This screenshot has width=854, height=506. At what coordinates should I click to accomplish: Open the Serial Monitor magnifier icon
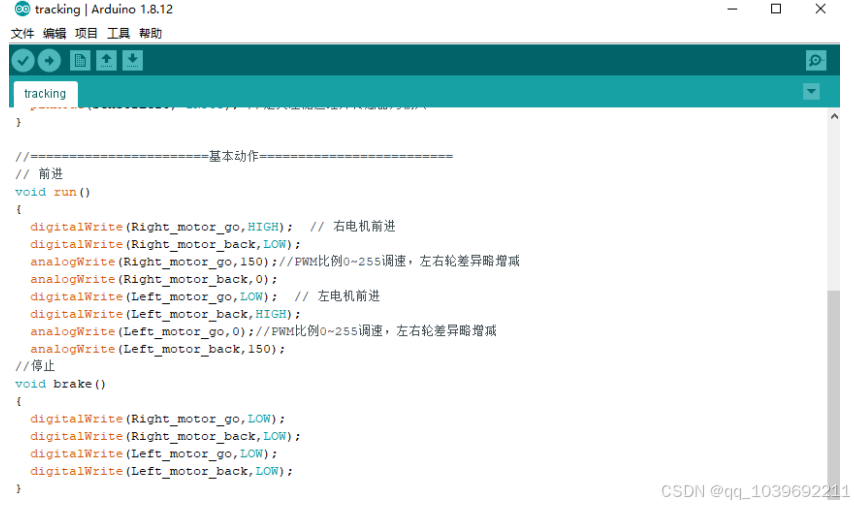coord(816,60)
